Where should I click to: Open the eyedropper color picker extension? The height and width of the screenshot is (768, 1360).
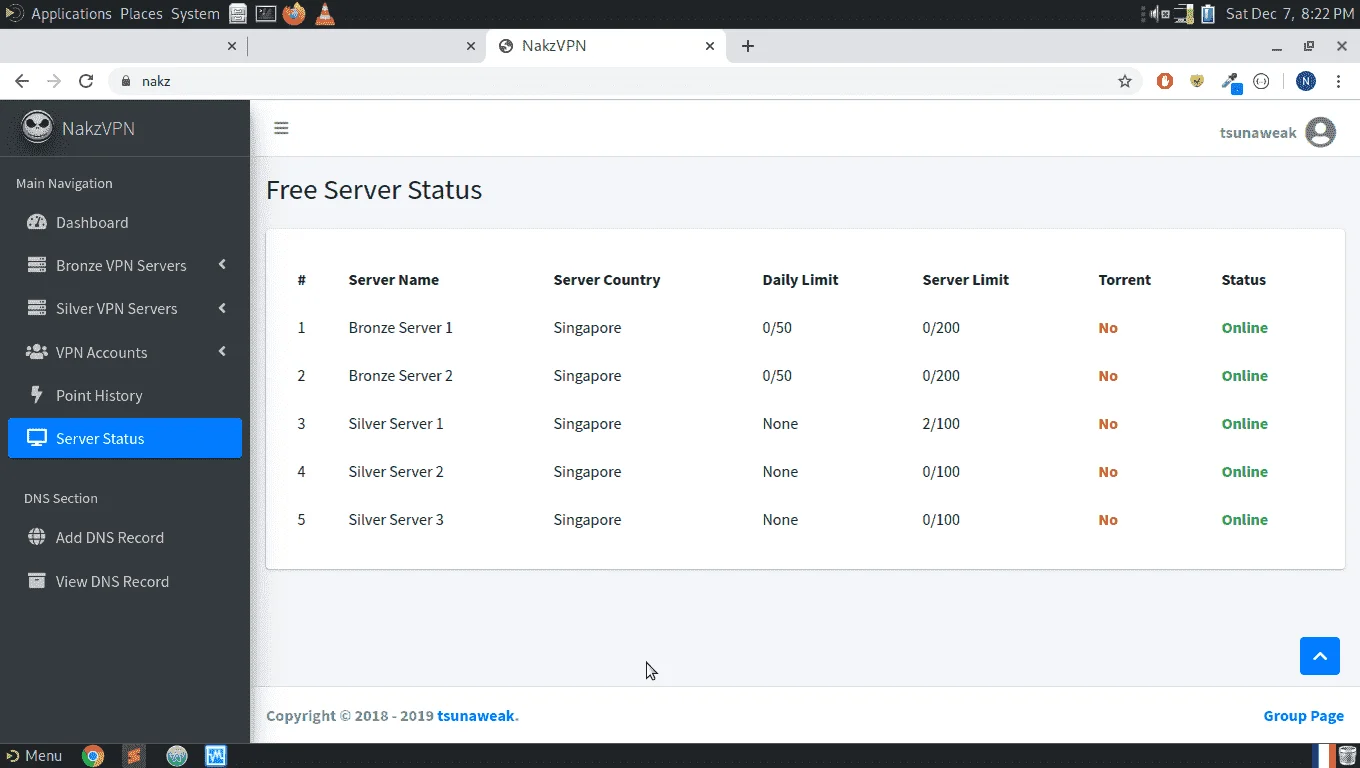point(1231,82)
